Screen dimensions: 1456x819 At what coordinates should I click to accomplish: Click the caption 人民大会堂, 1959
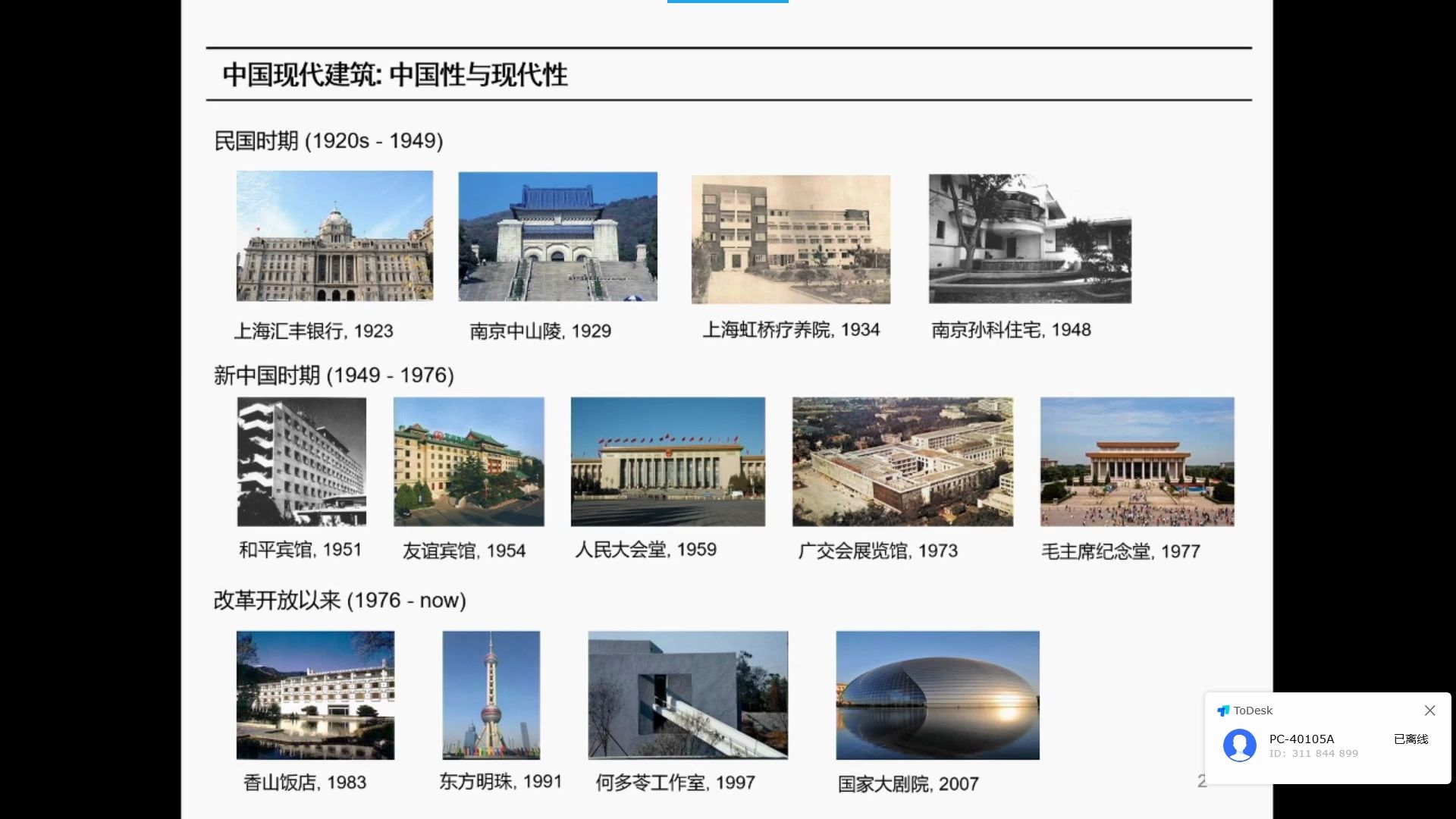coord(645,550)
